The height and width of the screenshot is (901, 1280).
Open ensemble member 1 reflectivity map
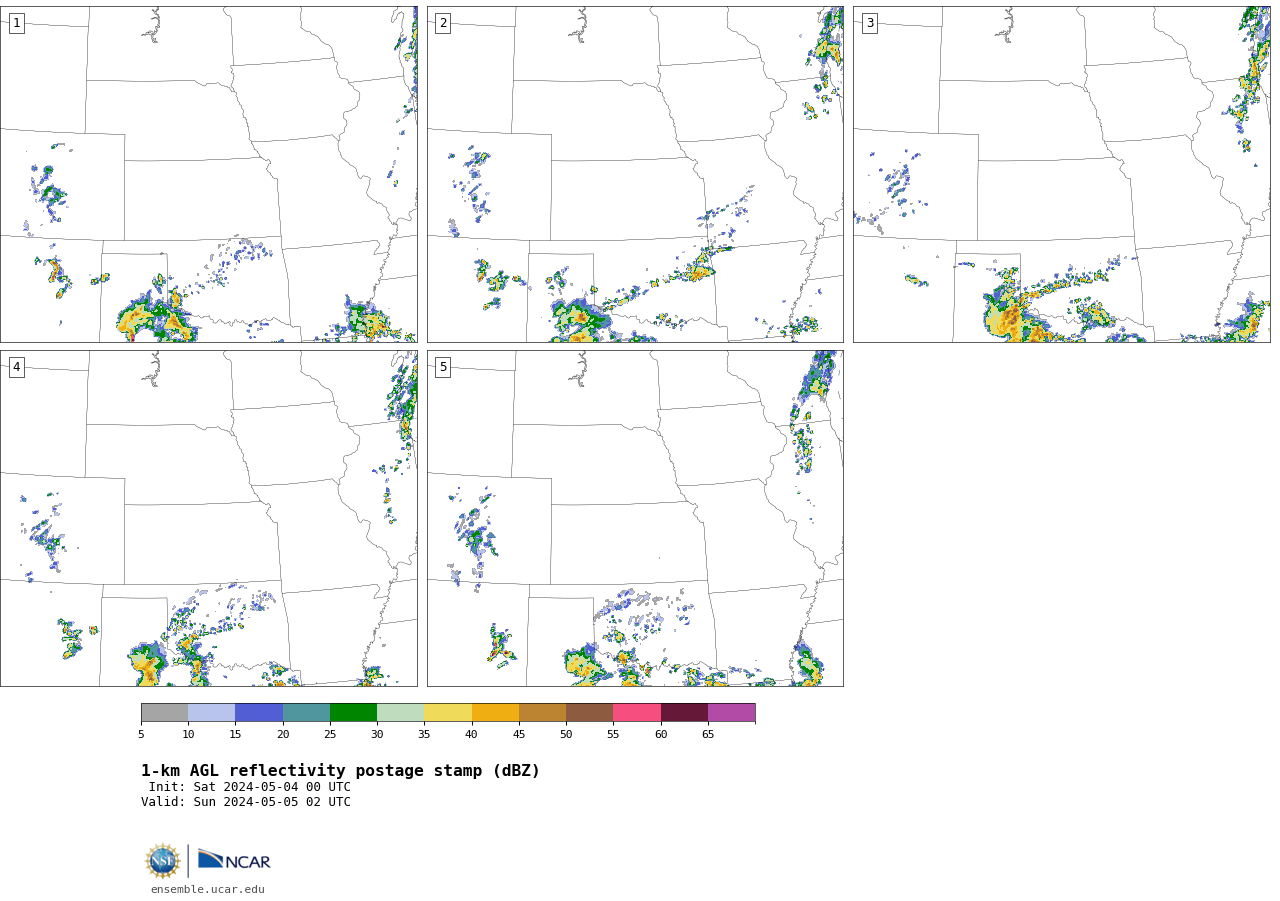[208, 174]
